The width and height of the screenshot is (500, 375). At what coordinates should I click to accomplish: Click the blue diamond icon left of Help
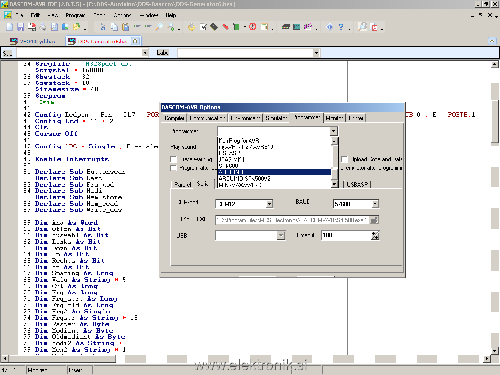(329, 27)
